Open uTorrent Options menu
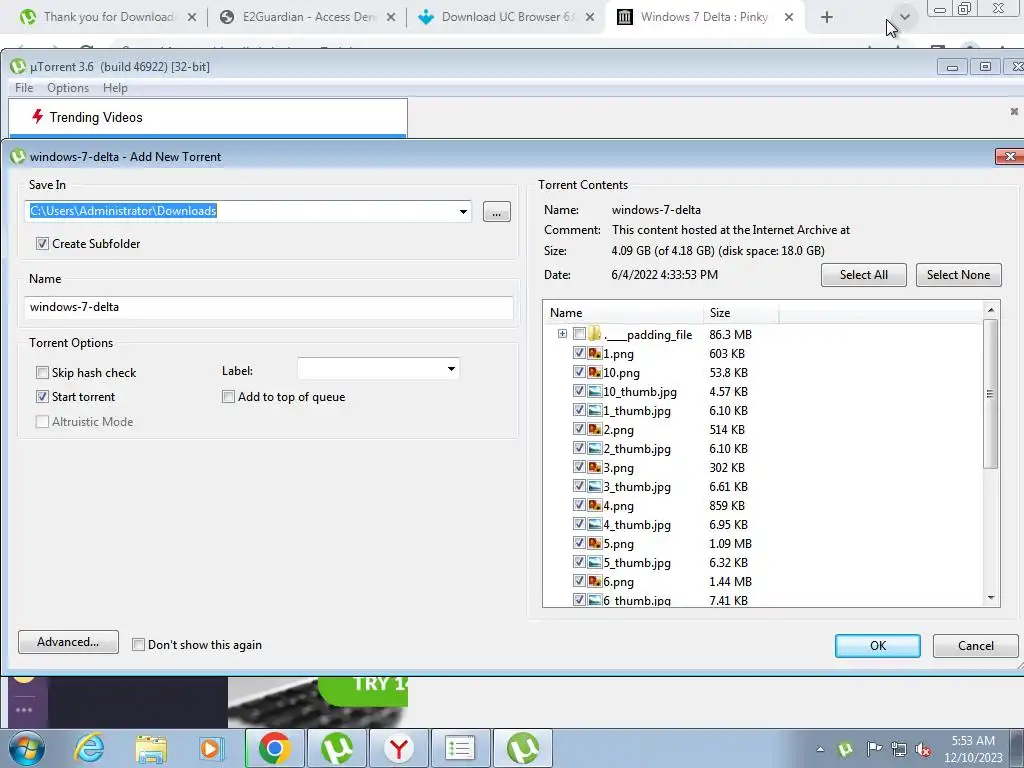 click(68, 88)
